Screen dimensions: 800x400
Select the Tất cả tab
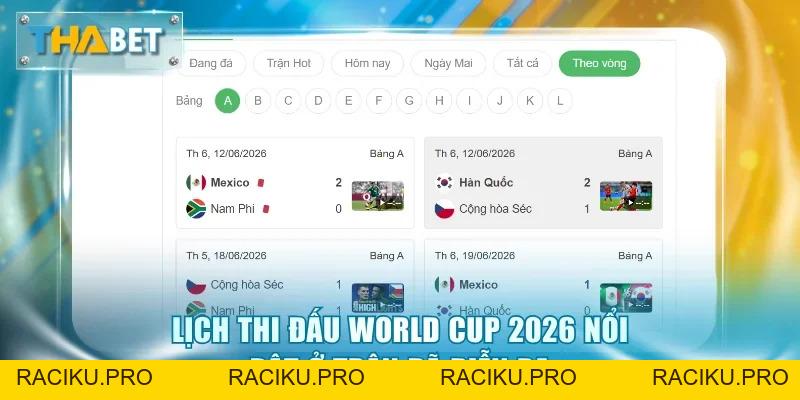[522, 63]
